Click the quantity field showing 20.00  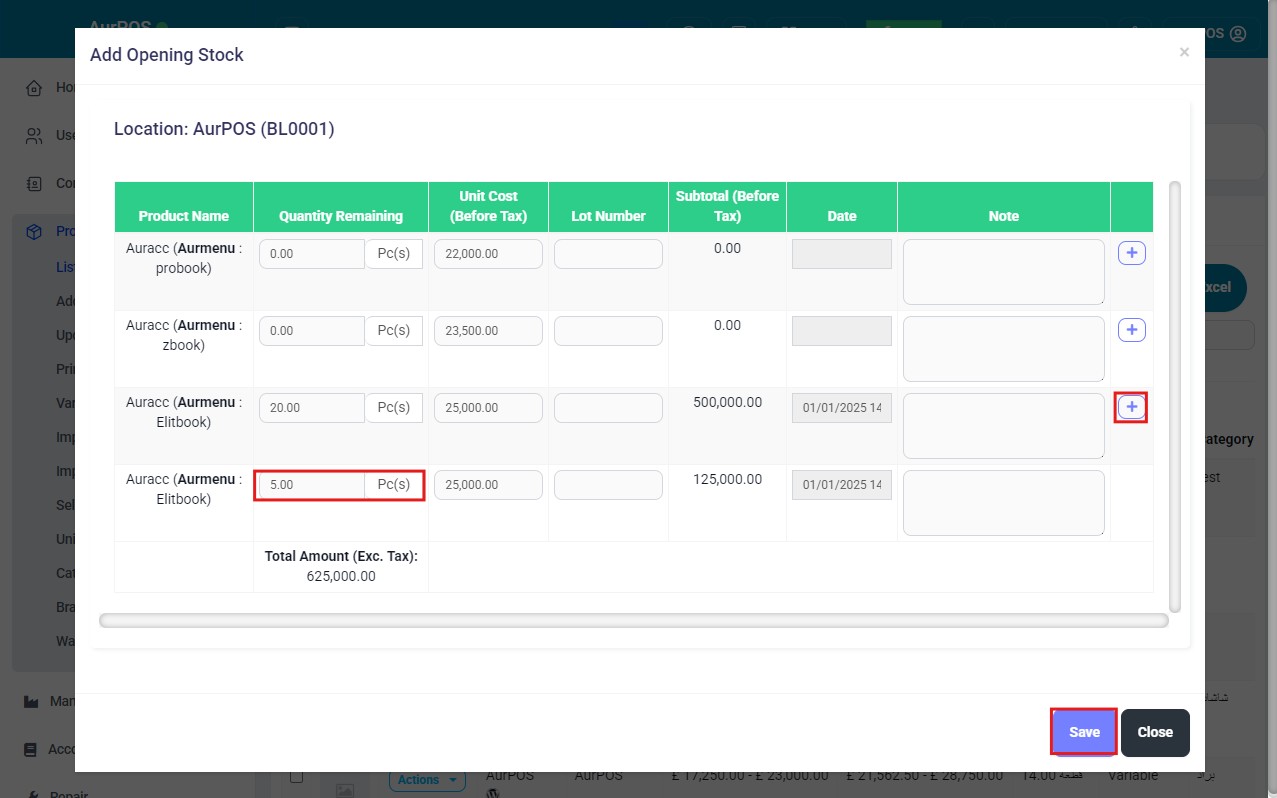coord(312,408)
